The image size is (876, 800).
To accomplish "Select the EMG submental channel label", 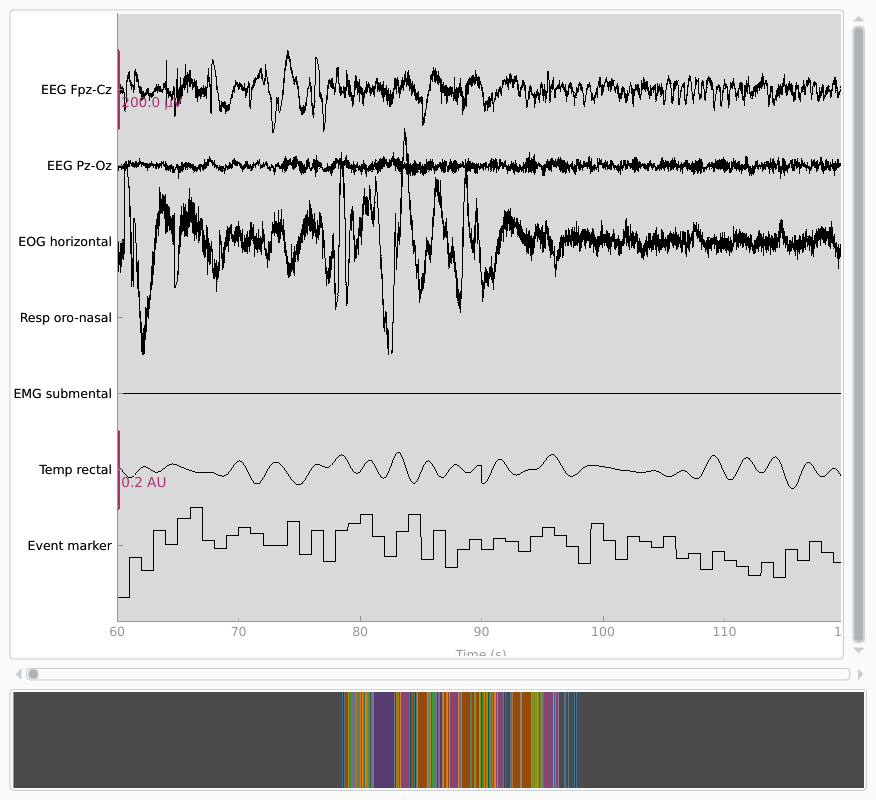I will click(x=63, y=393).
